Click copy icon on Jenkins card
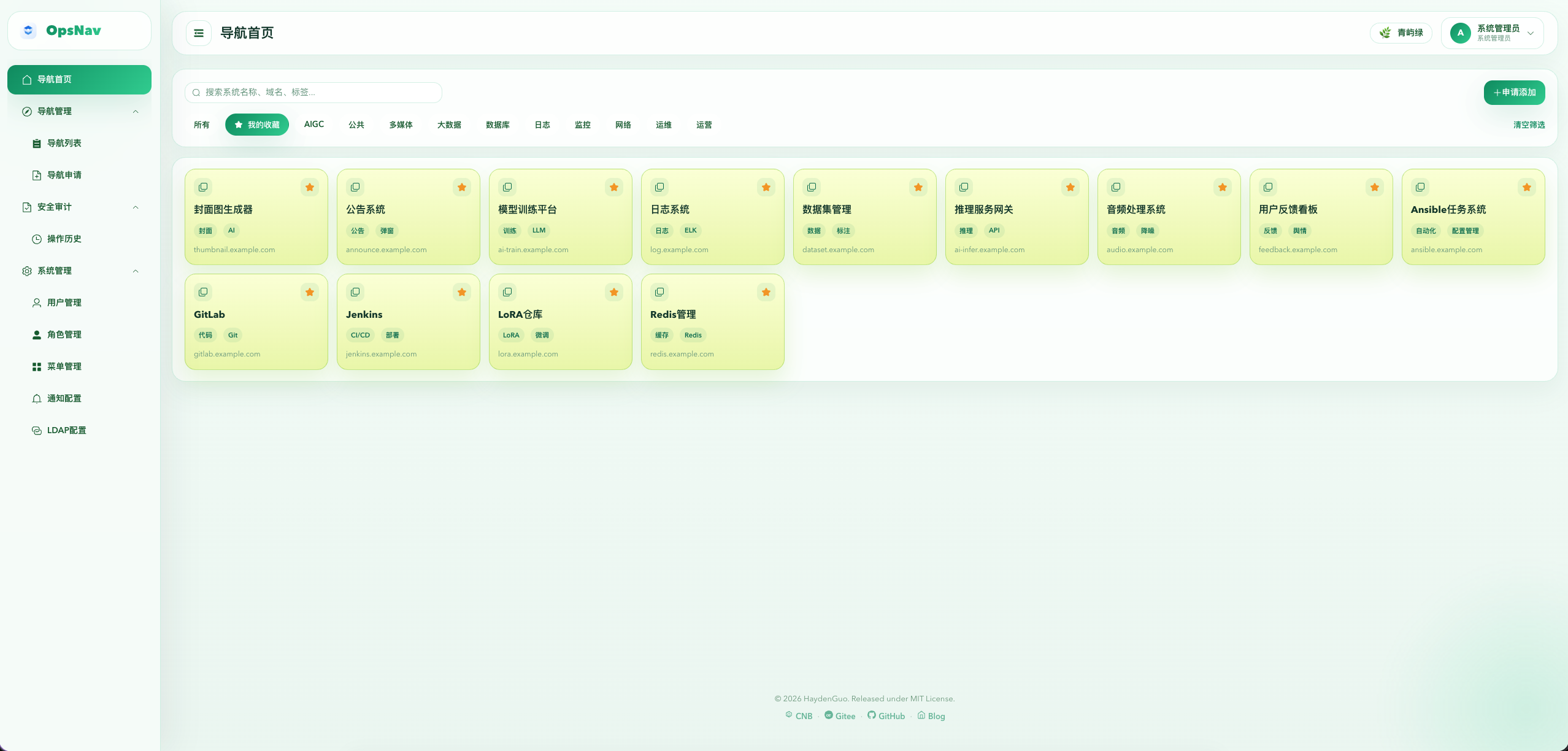The width and height of the screenshot is (1568, 751). [355, 292]
